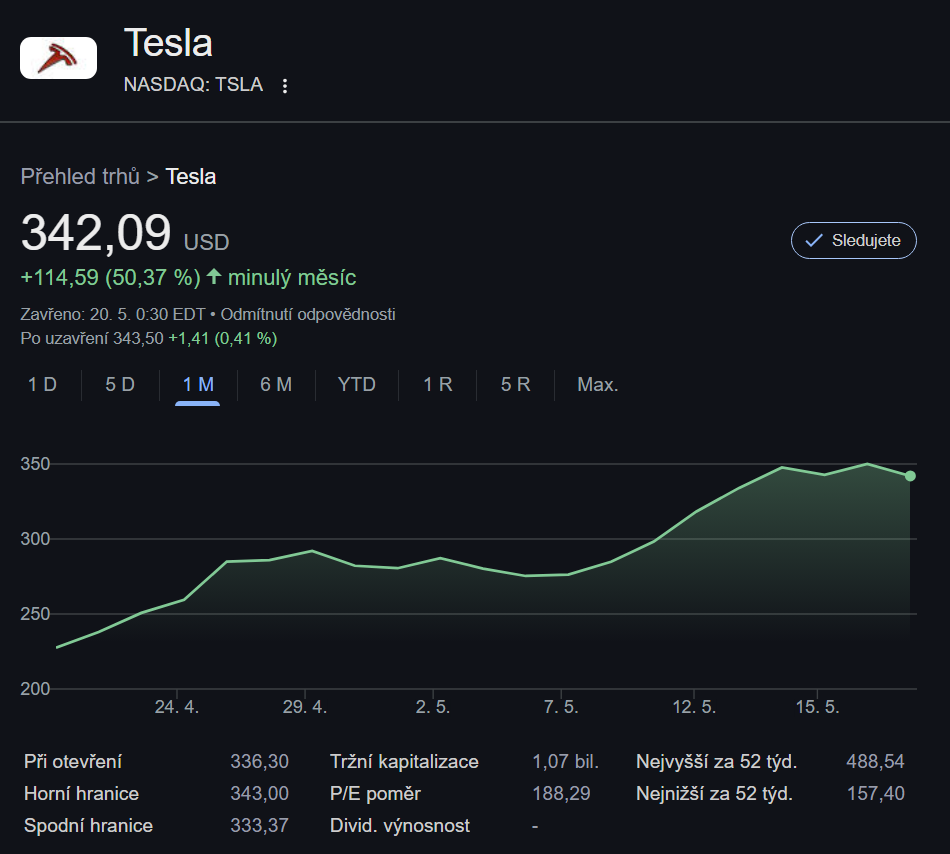The width and height of the screenshot is (950, 854).
Task: Click the Nejvyšší za 52 týd. value 488,54
Action: (x=875, y=761)
